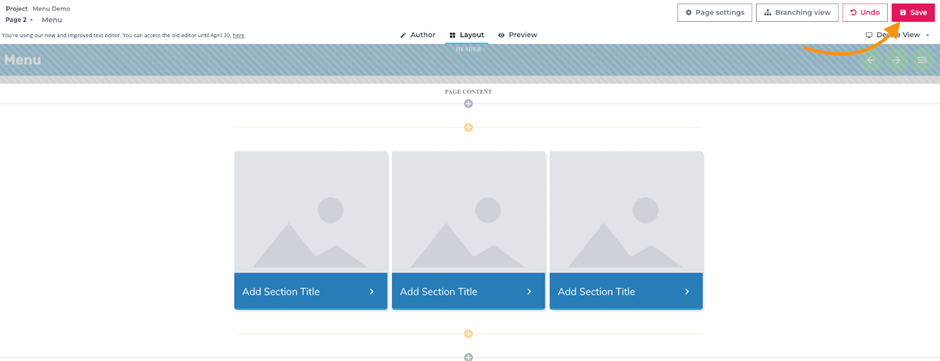Viewport: 940px width, 361px height.
Task: Open the Device View dropdown
Action: 897,35
